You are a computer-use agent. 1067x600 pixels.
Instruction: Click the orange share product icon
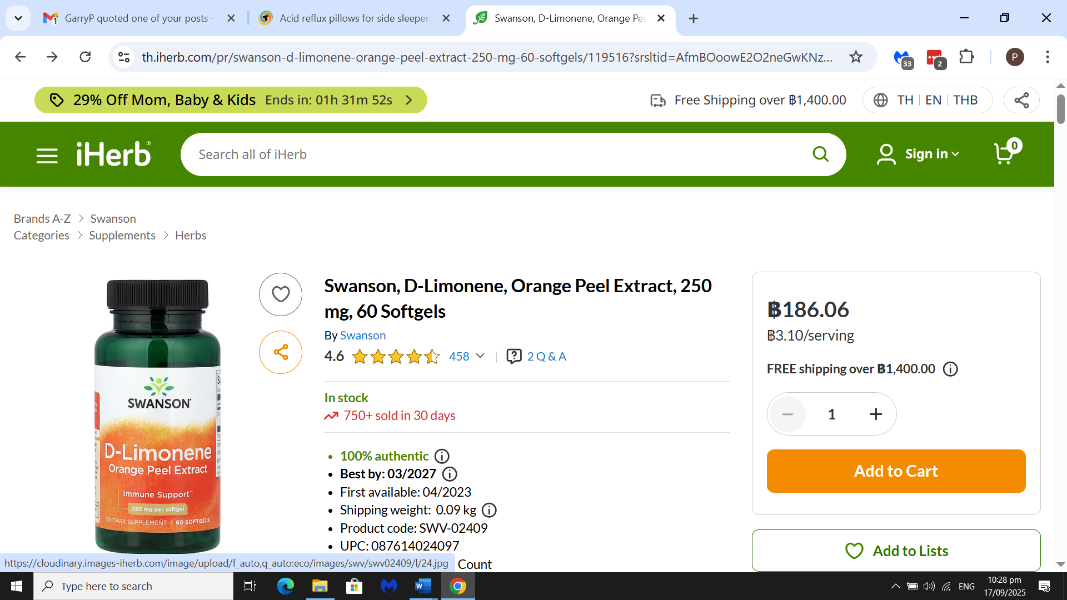pyautogui.click(x=281, y=352)
